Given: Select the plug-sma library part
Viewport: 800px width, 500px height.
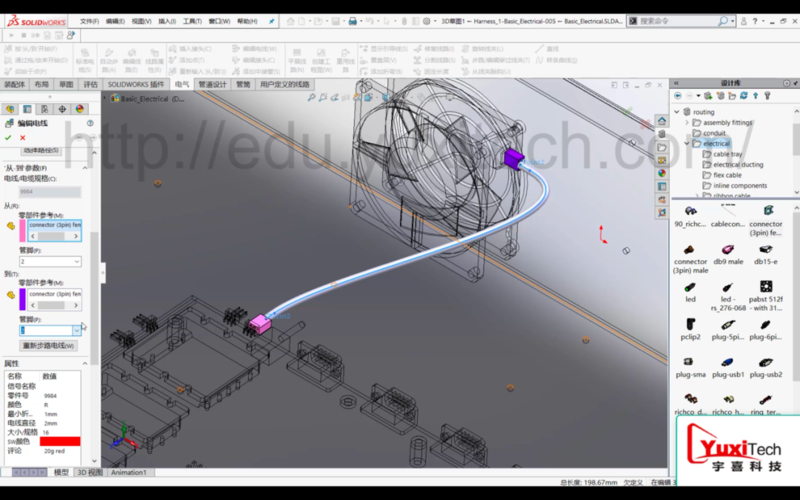Looking at the screenshot, I should click(690, 368).
